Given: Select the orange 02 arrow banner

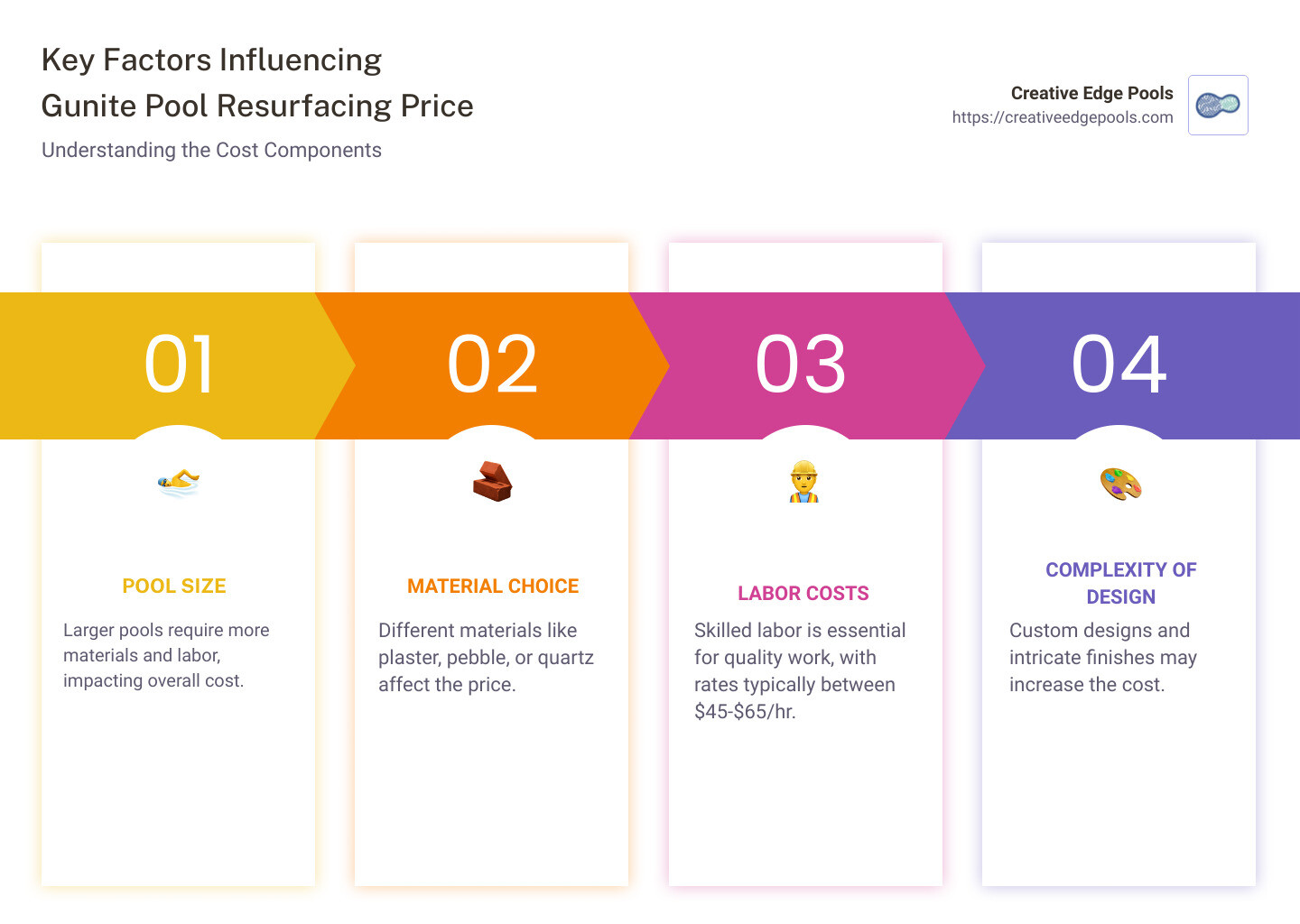Looking at the screenshot, I should pyautogui.click(x=492, y=365).
